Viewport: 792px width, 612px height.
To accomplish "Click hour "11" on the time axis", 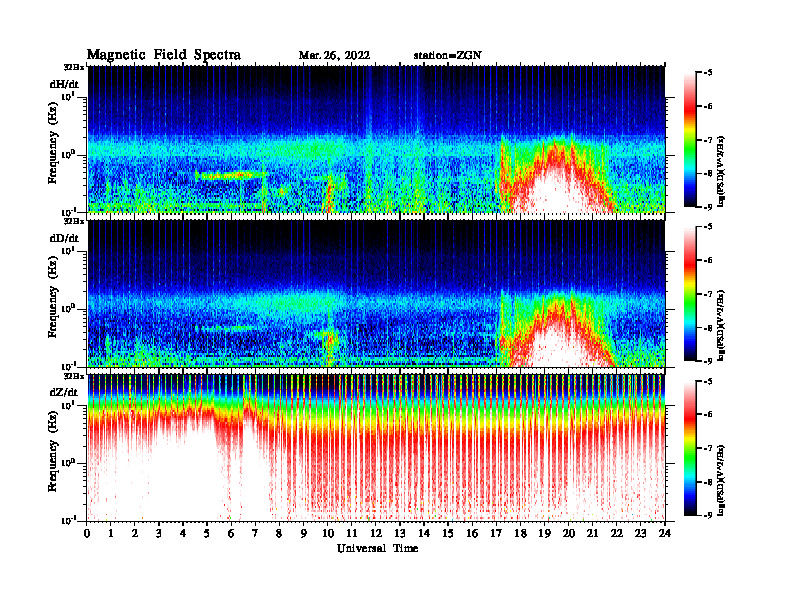I will click(x=351, y=533).
